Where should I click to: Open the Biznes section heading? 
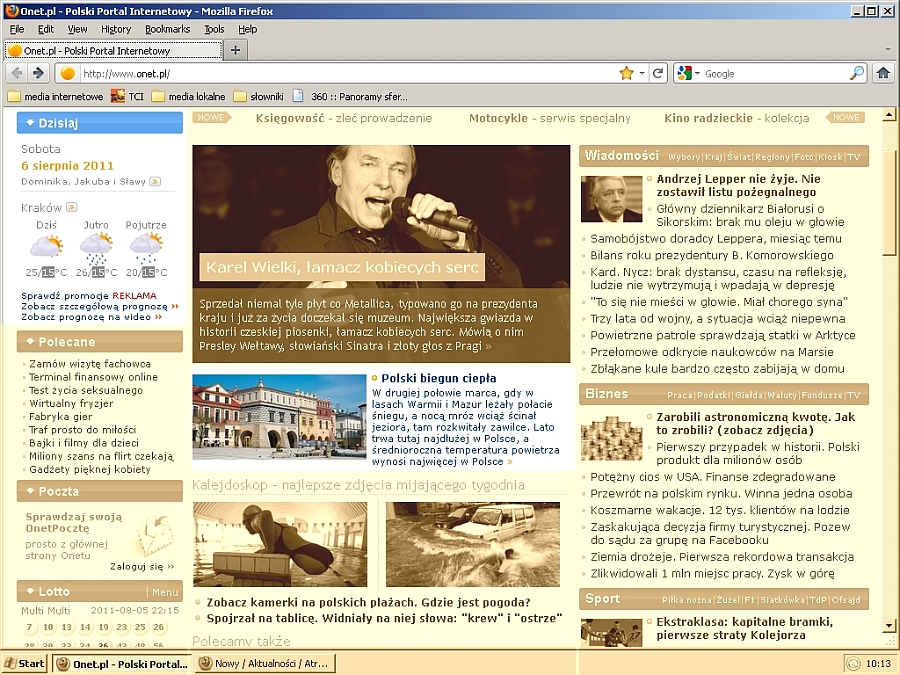pos(607,394)
